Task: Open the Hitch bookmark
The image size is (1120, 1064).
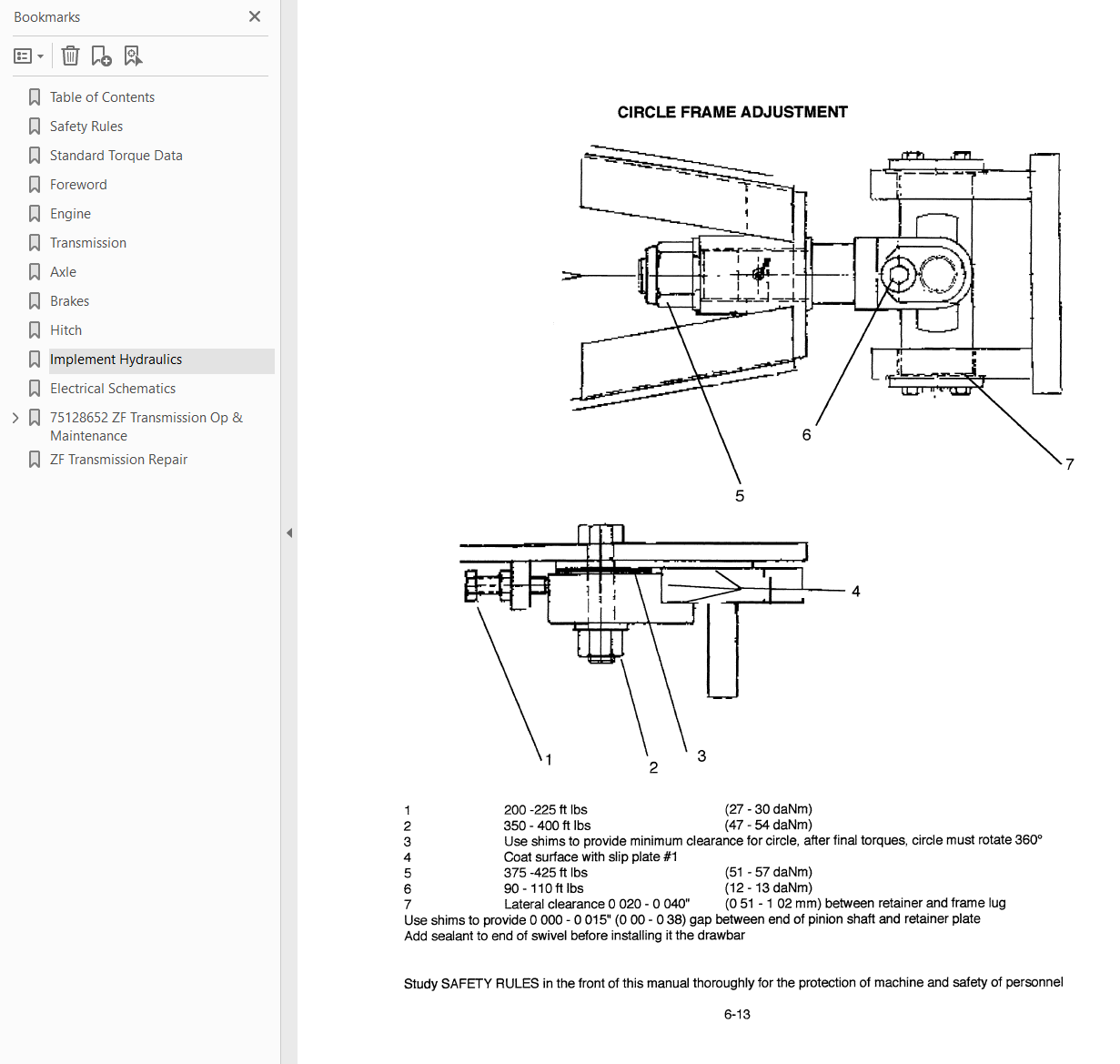Action: pyautogui.click(x=66, y=330)
